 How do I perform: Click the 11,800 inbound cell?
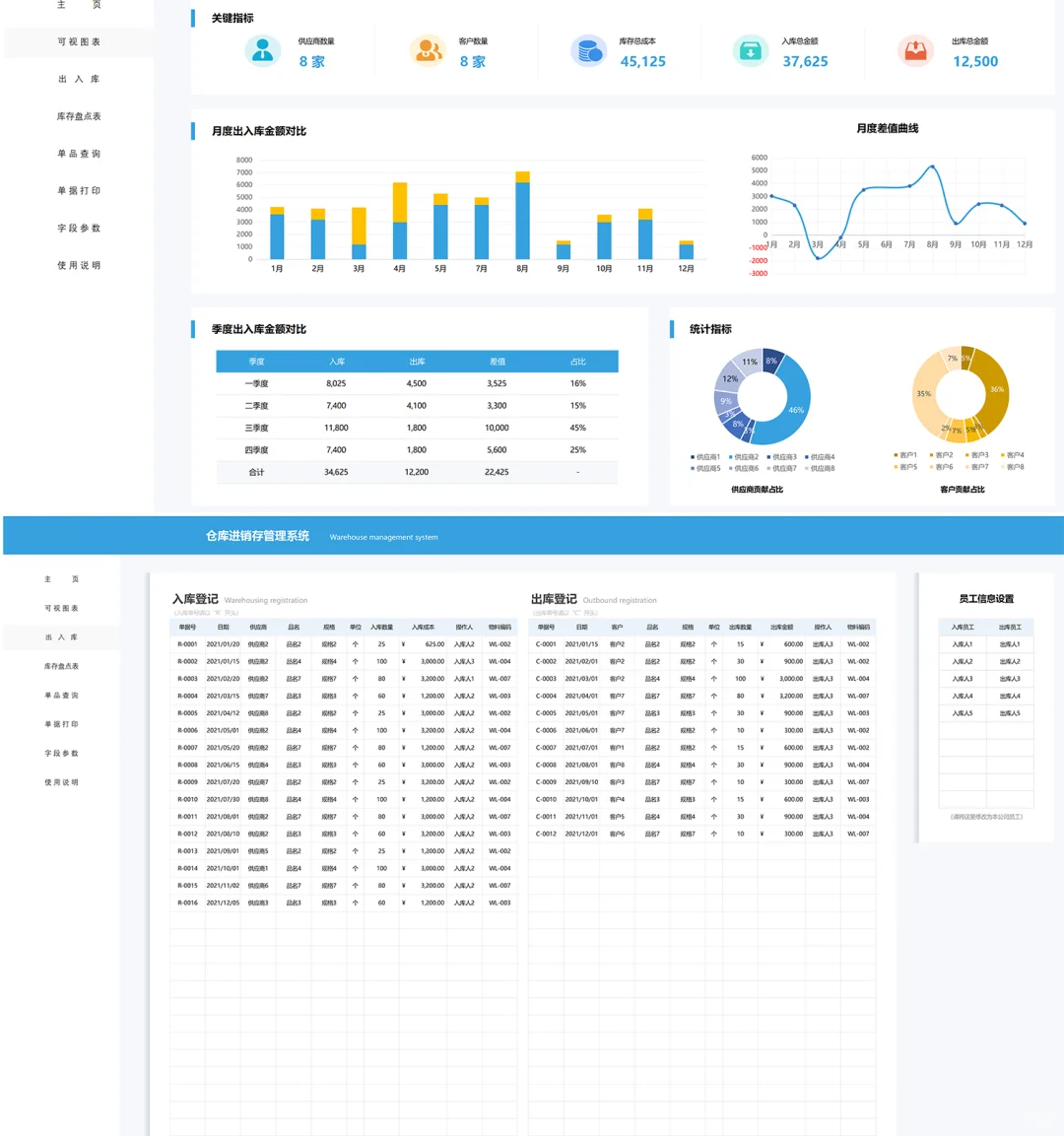click(336, 429)
